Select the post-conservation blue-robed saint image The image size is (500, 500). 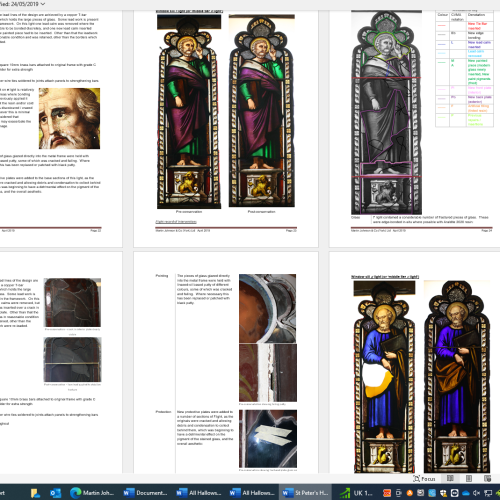coord(457,377)
